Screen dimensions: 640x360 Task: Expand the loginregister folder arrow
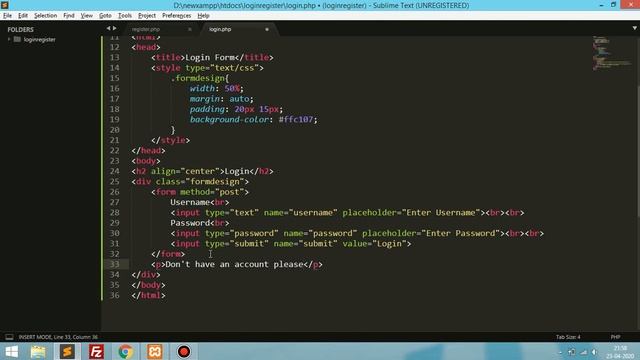(x=9, y=40)
